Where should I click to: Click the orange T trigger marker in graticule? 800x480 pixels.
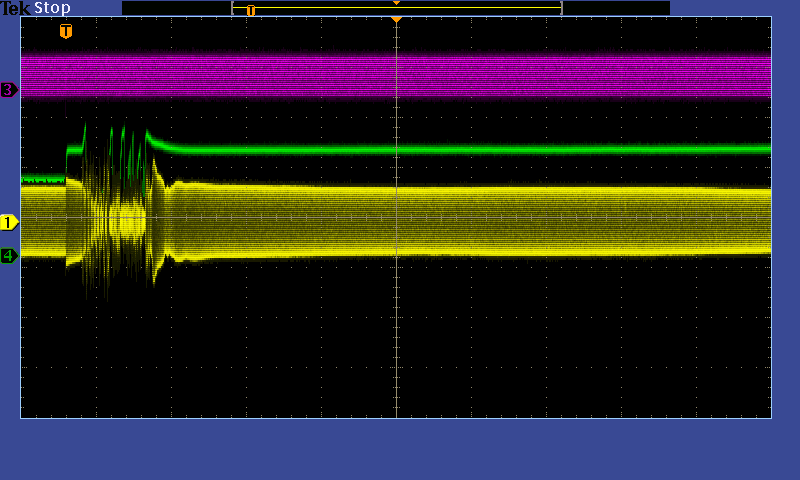[x=66, y=32]
